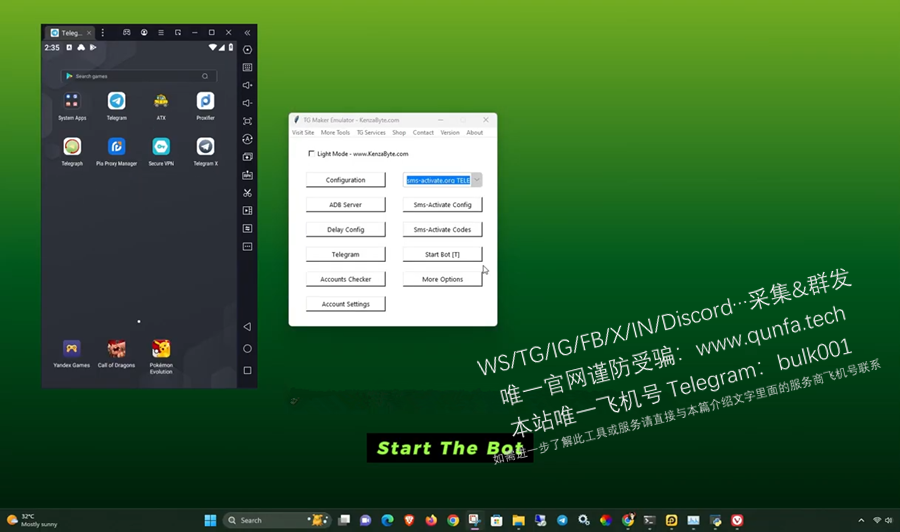This screenshot has width=900, height=532.
Task: Open the About menu
Action: [475, 133]
